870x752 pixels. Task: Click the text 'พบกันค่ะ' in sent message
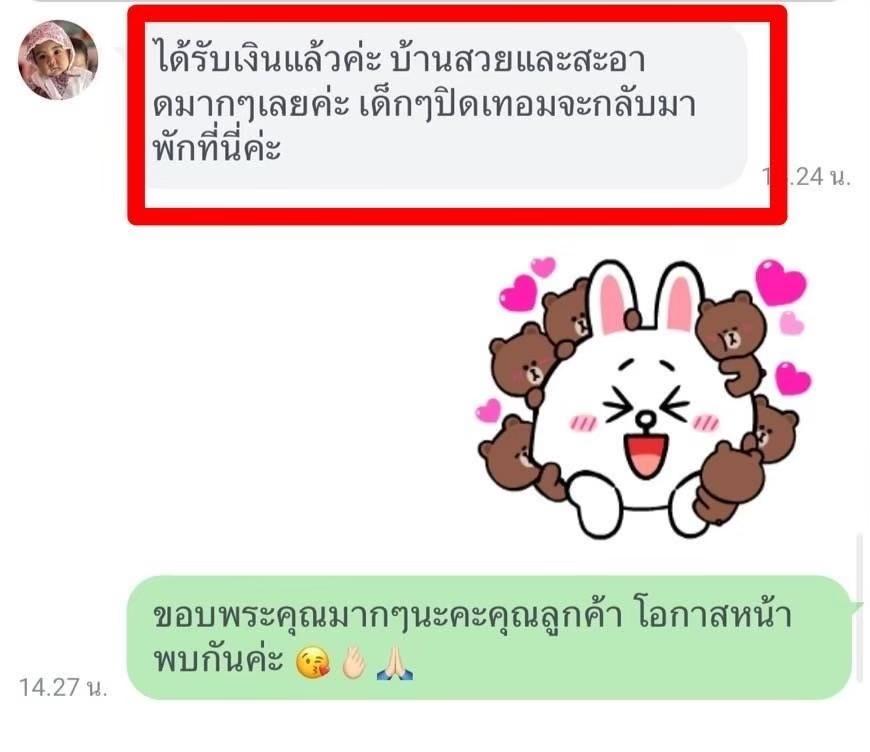[219, 660]
